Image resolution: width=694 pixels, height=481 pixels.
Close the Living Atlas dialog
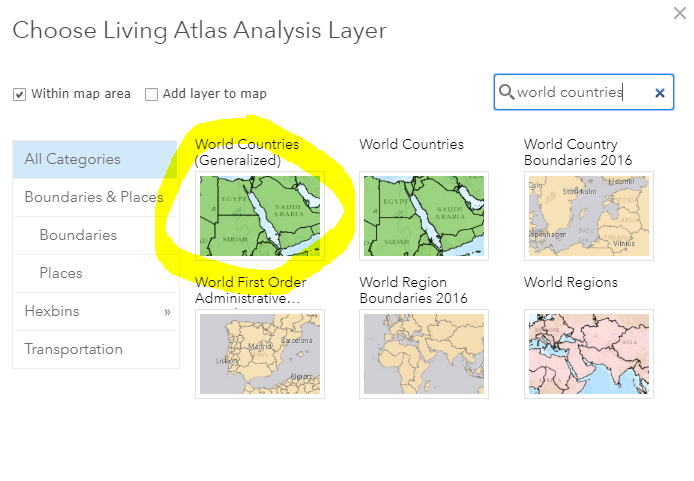tap(680, 13)
